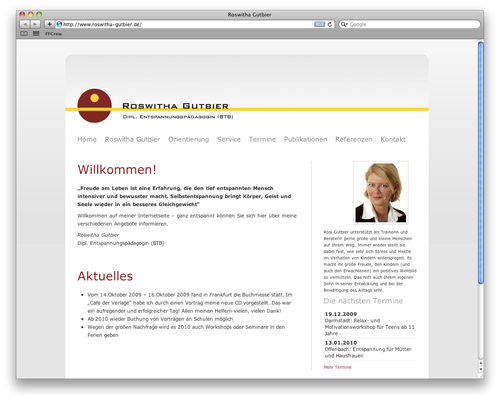The height and width of the screenshot is (401, 500).
Task: Go forward with the browser forward arrow
Action: click(35, 24)
